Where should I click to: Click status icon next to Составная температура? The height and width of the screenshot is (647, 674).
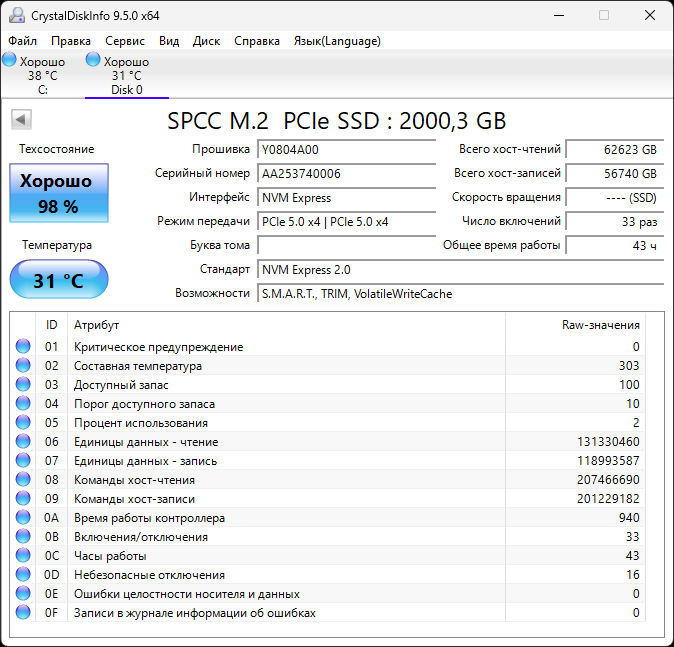pos(23,366)
